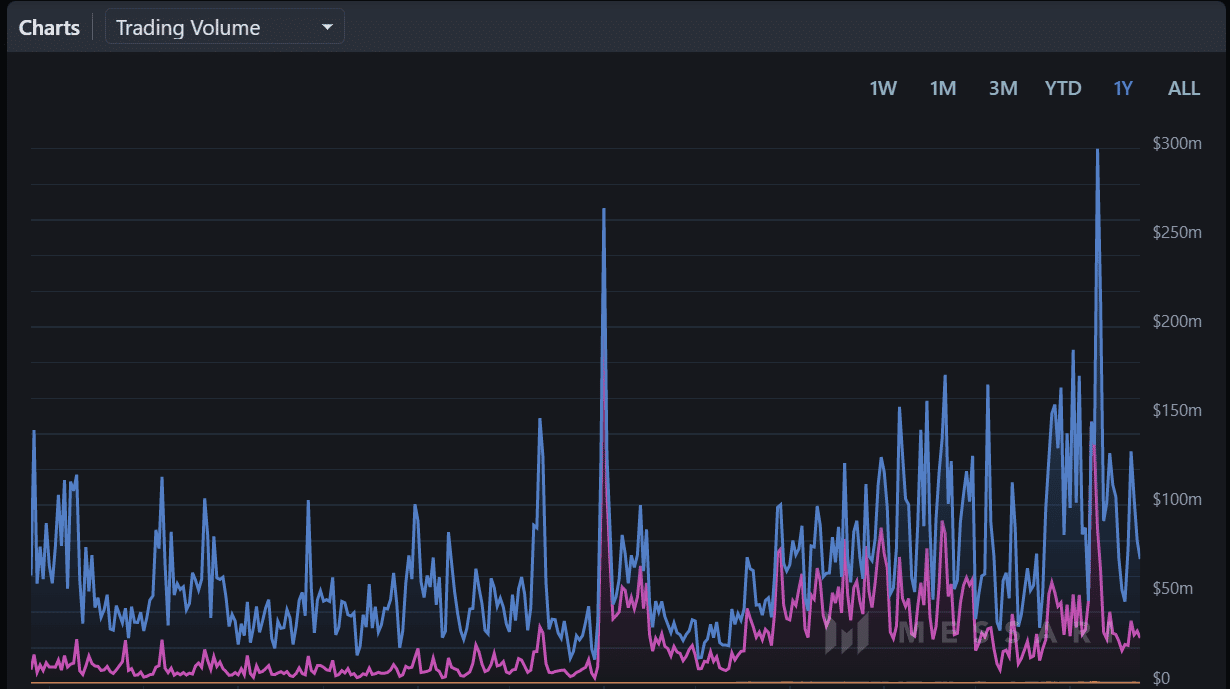Switch to the 1M time range

click(943, 88)
